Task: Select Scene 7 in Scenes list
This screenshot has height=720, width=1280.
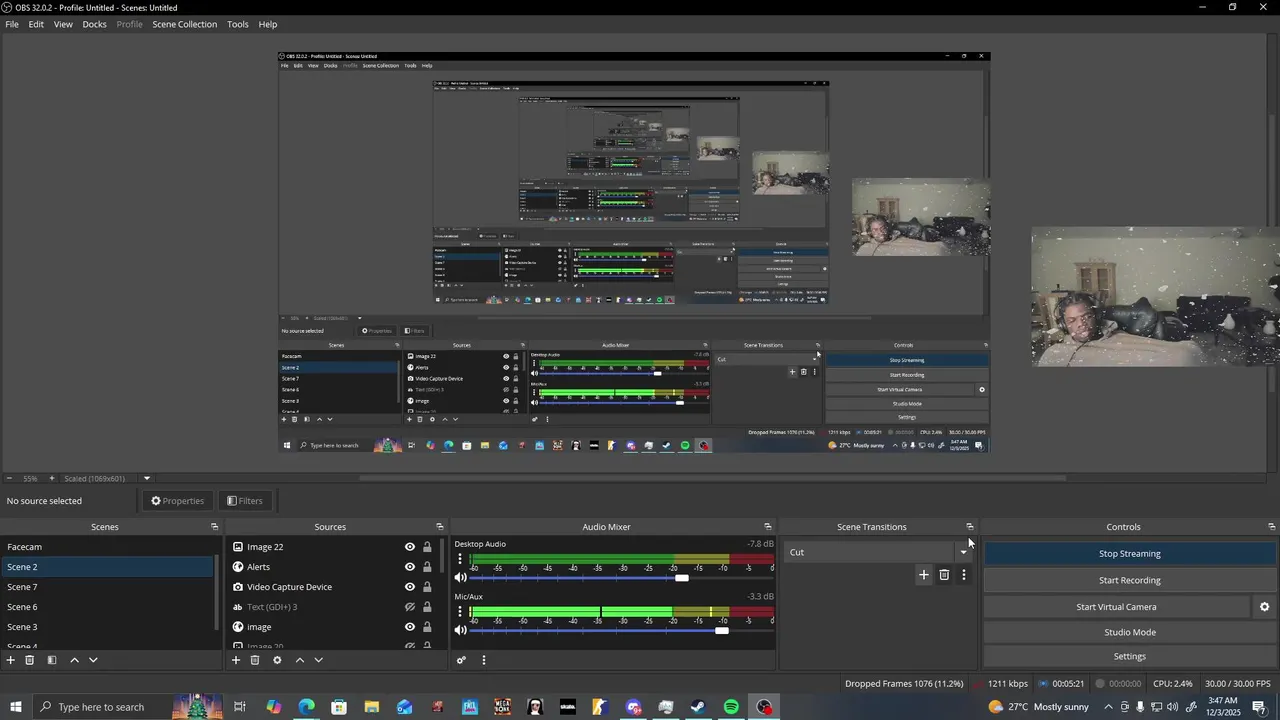Action: click(107, 587)
